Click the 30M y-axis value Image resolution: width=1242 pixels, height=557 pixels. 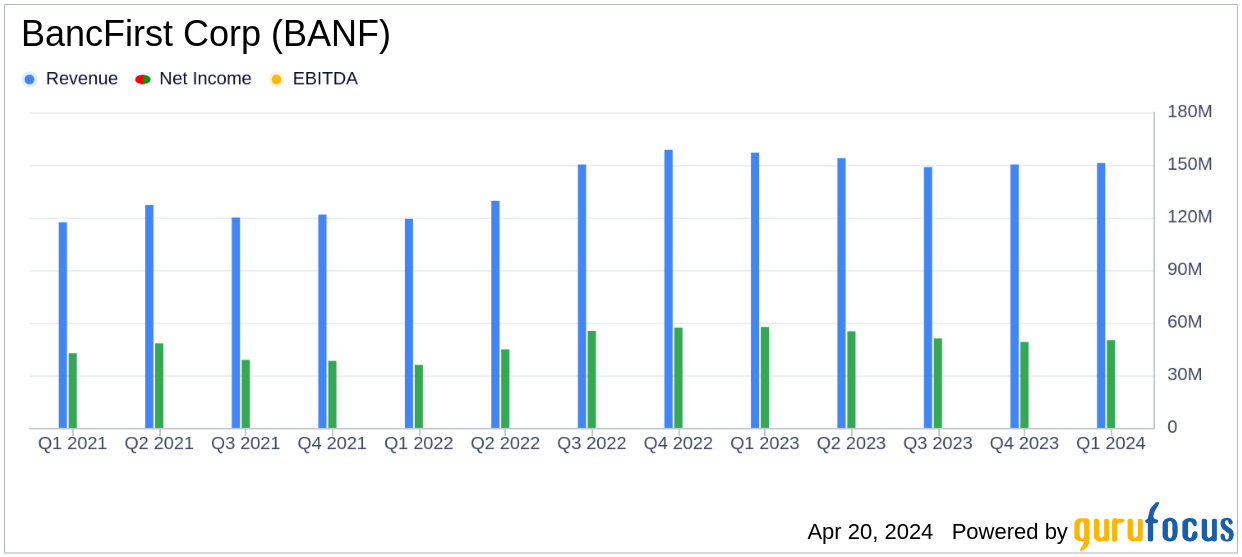(x=1185, y=375)
